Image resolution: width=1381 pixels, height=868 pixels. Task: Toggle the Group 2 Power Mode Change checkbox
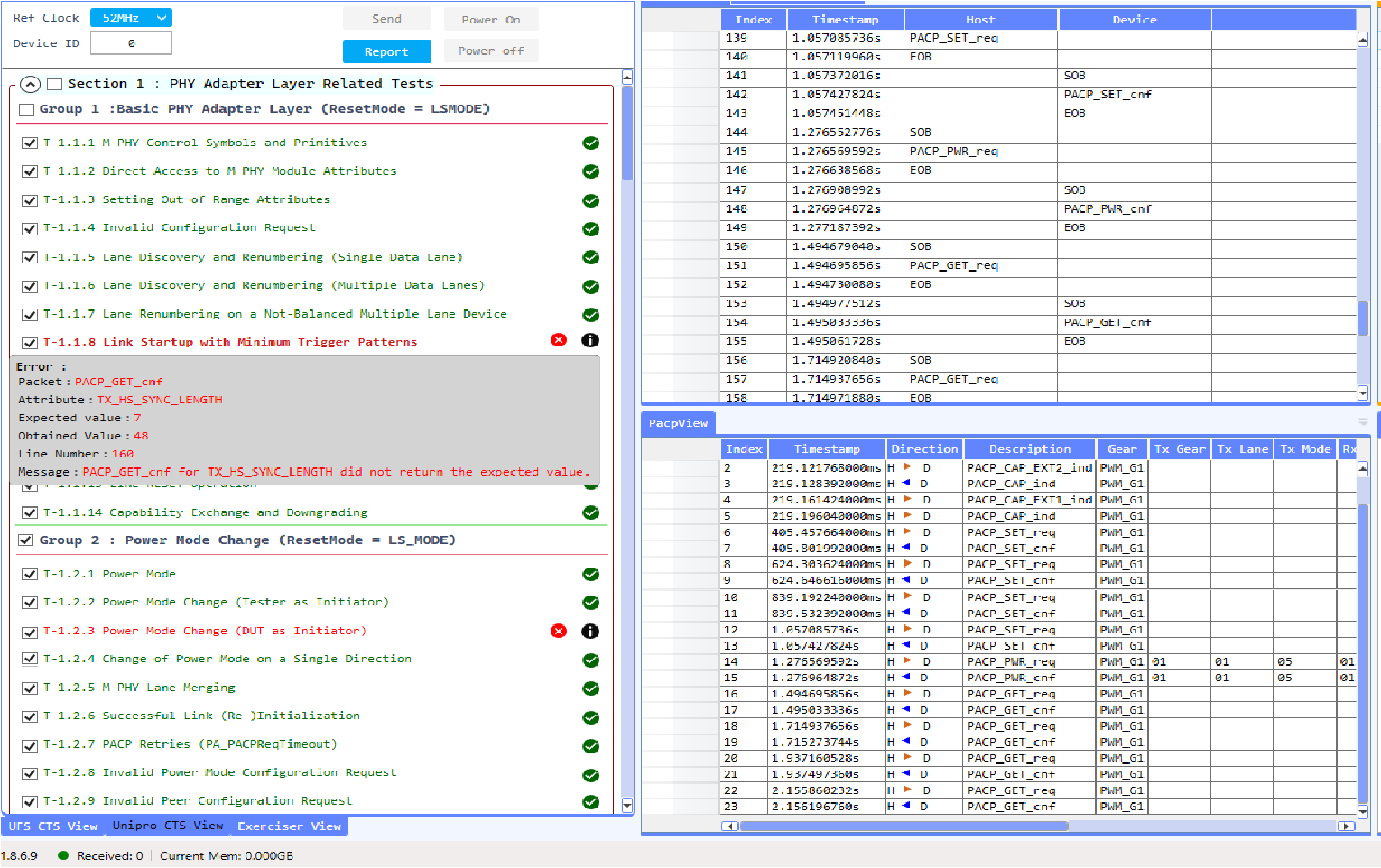tap(26, 540)
